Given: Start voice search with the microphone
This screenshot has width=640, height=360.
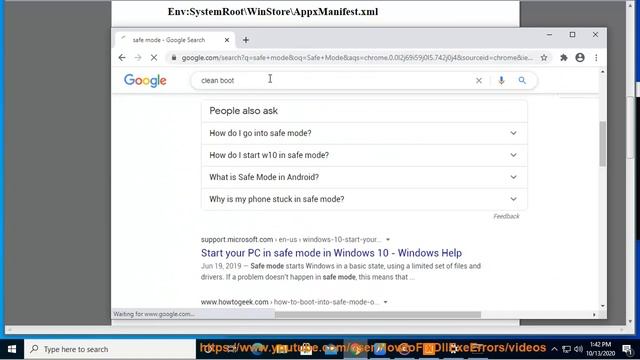Looking at the screenshot, I should (x=501, y=80).
